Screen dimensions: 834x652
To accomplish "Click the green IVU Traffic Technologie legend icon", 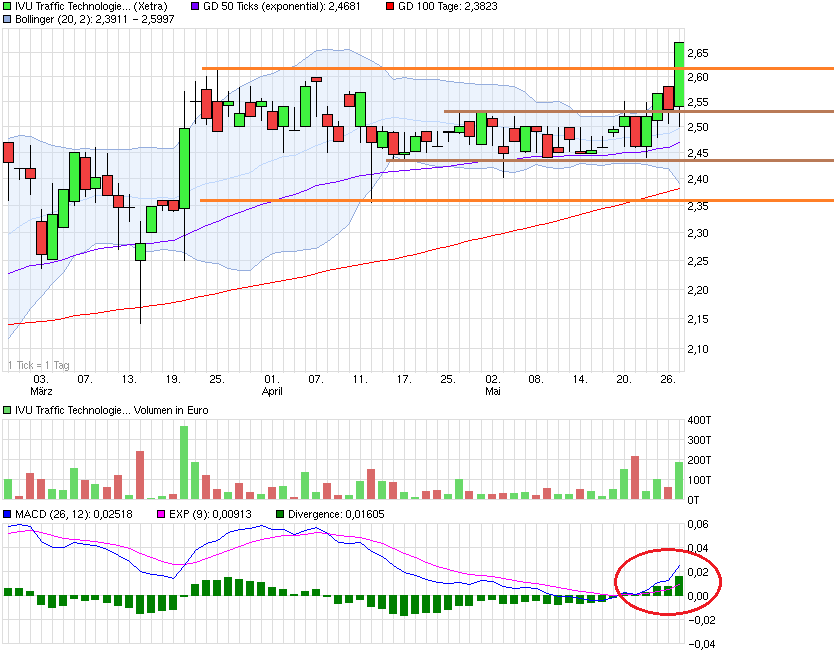I will point(9,7).
